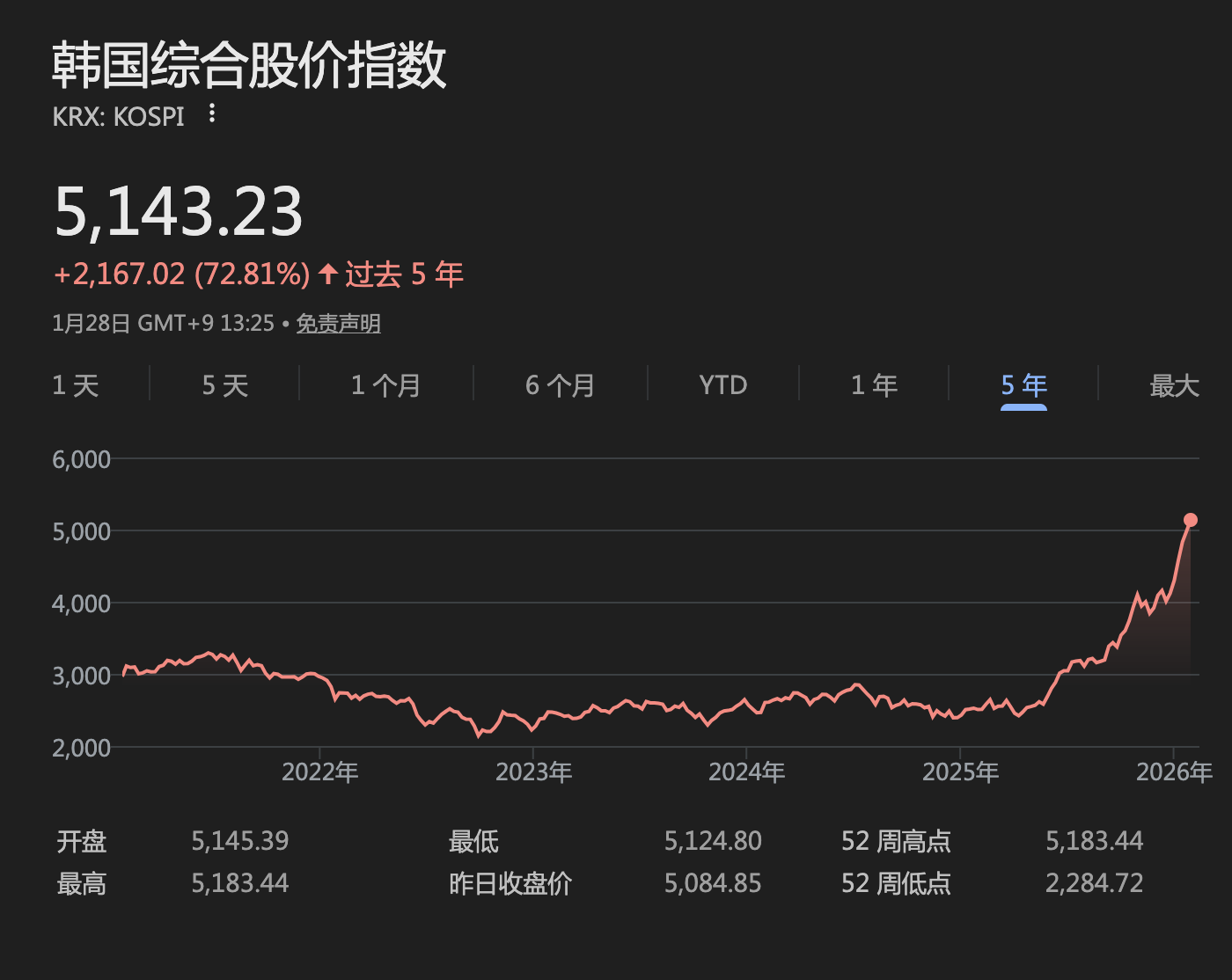The image size is (1232, 980).
Task: Click the upward arrow next to 72.81%
Action: (328, 274)
